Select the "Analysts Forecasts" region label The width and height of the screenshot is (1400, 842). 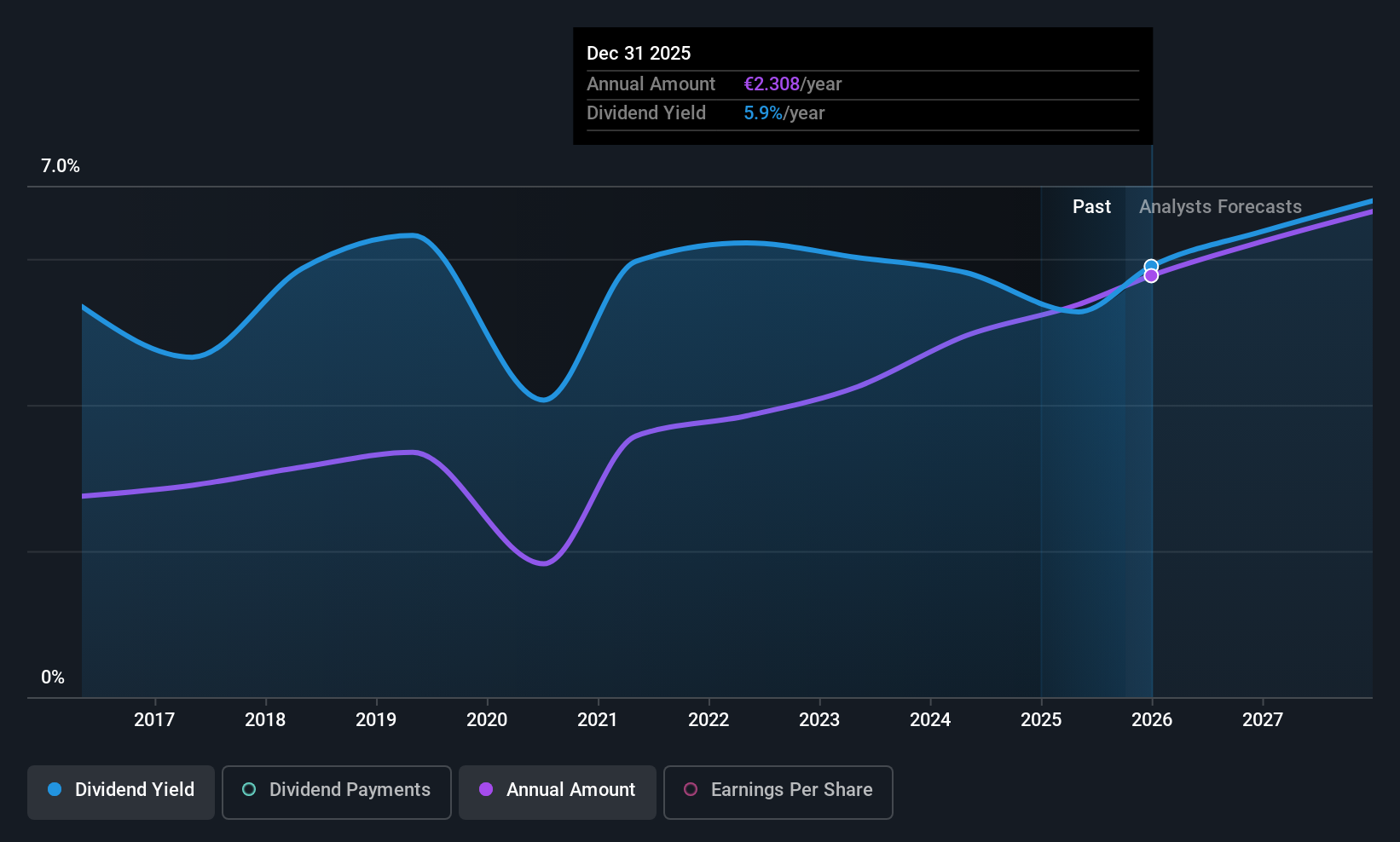(1220, 207)
